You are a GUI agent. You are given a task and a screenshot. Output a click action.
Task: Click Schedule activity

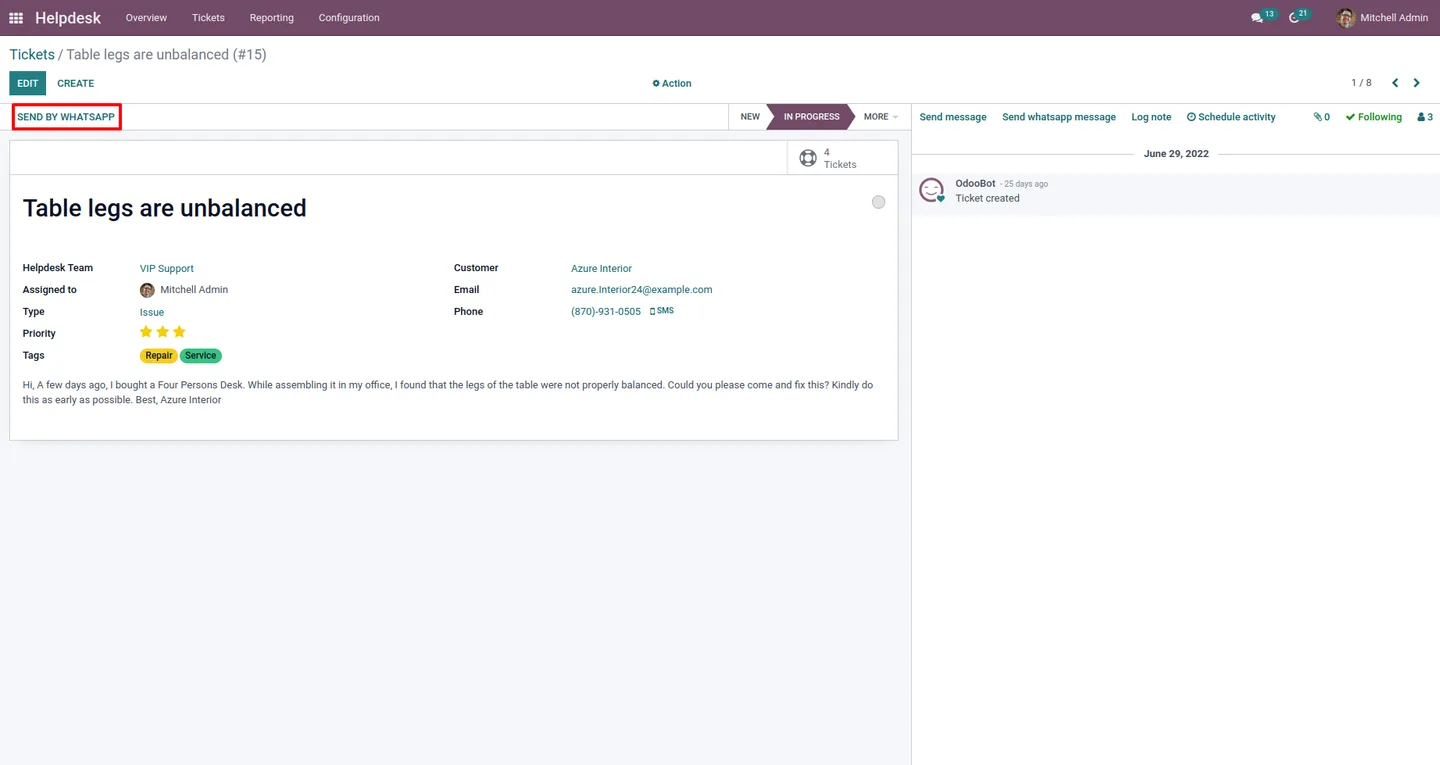1231,117
